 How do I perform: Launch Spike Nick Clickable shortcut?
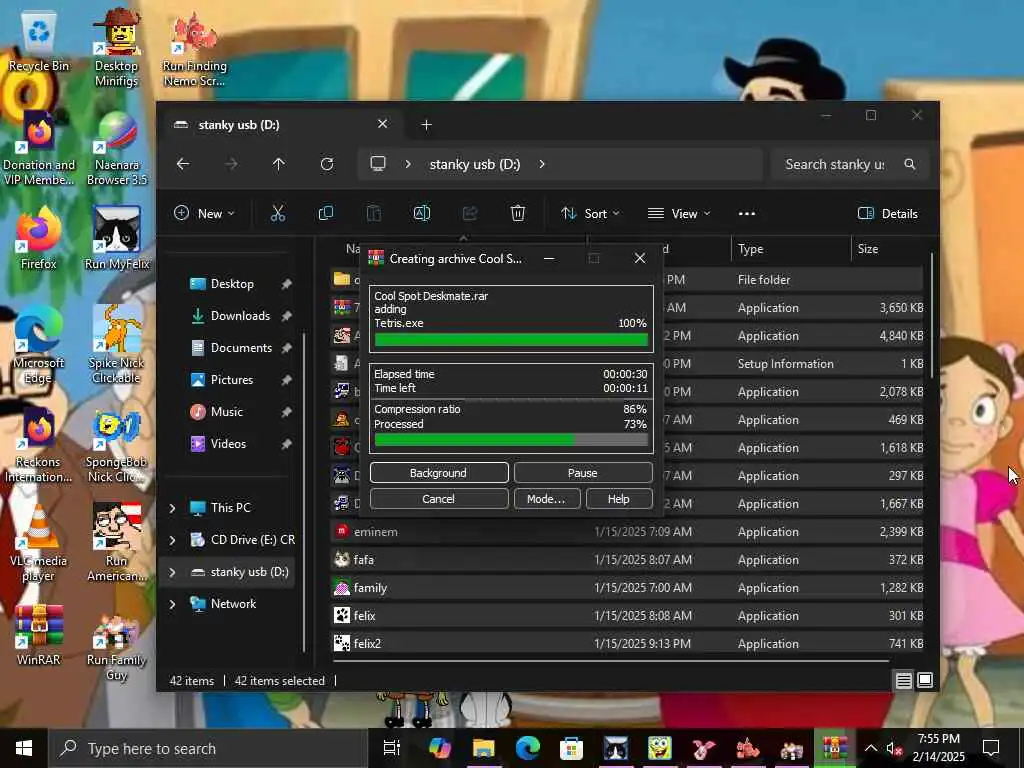point(116,345)
